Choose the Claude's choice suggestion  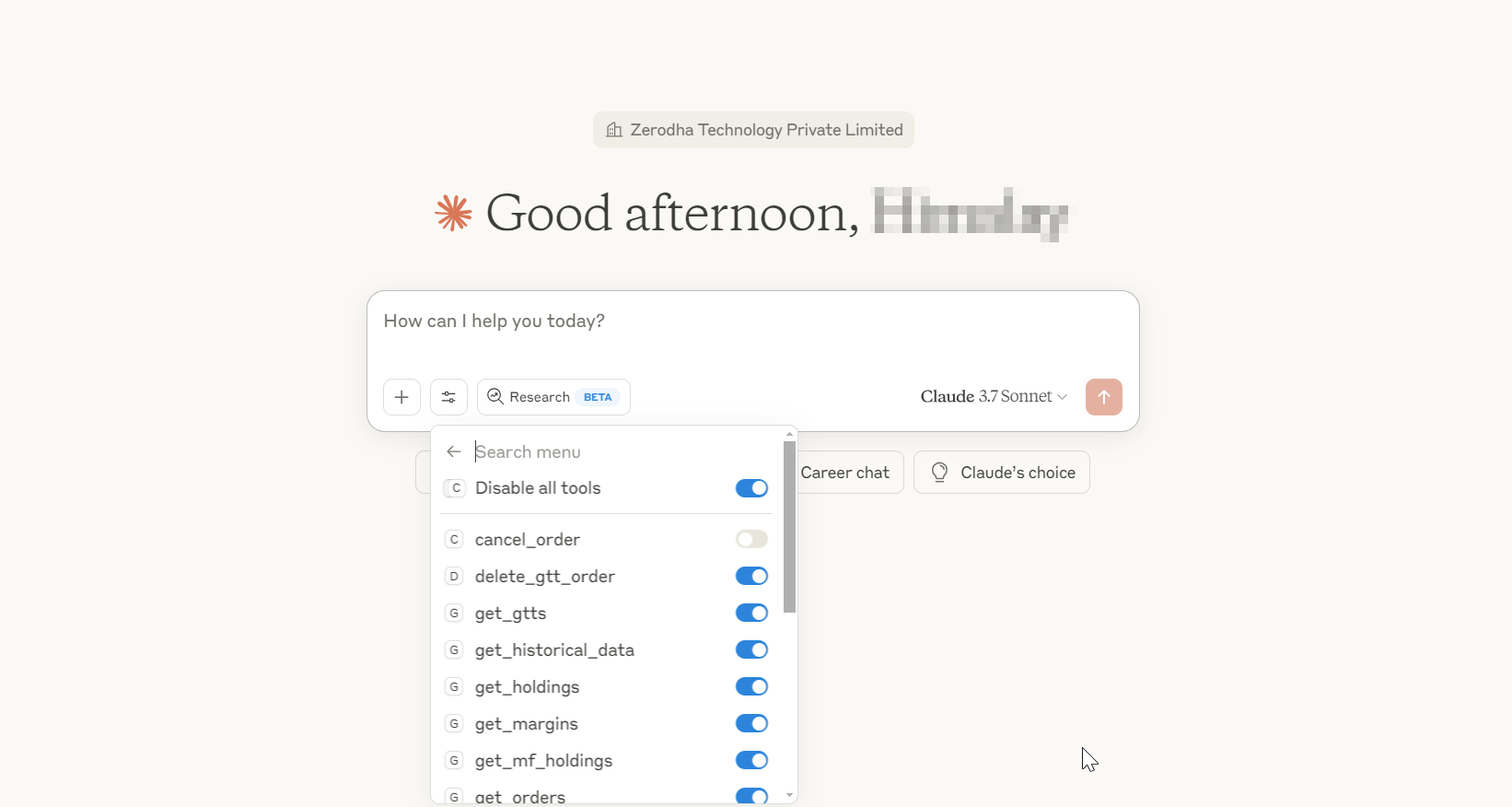point(1002,473)
